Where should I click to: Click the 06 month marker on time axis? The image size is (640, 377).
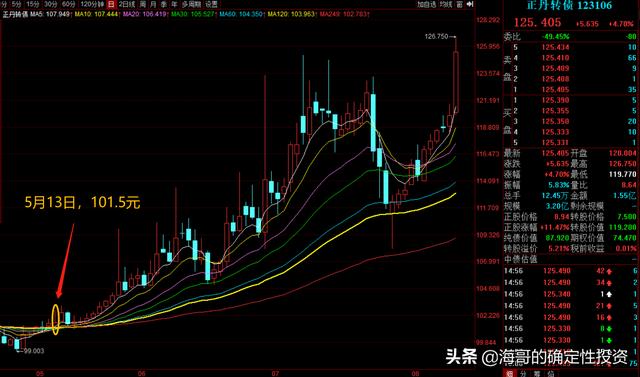pyautogui.click(x=141, y=373)
